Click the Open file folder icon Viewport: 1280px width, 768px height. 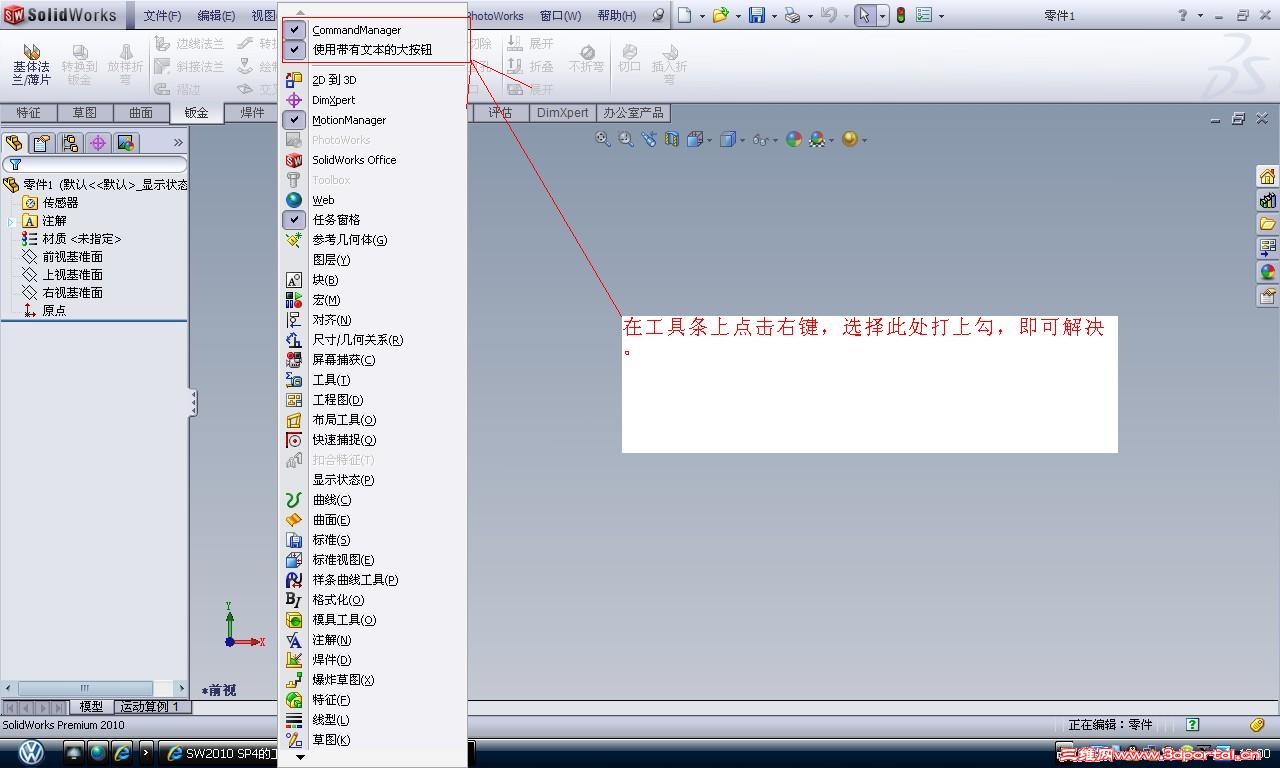720,15
